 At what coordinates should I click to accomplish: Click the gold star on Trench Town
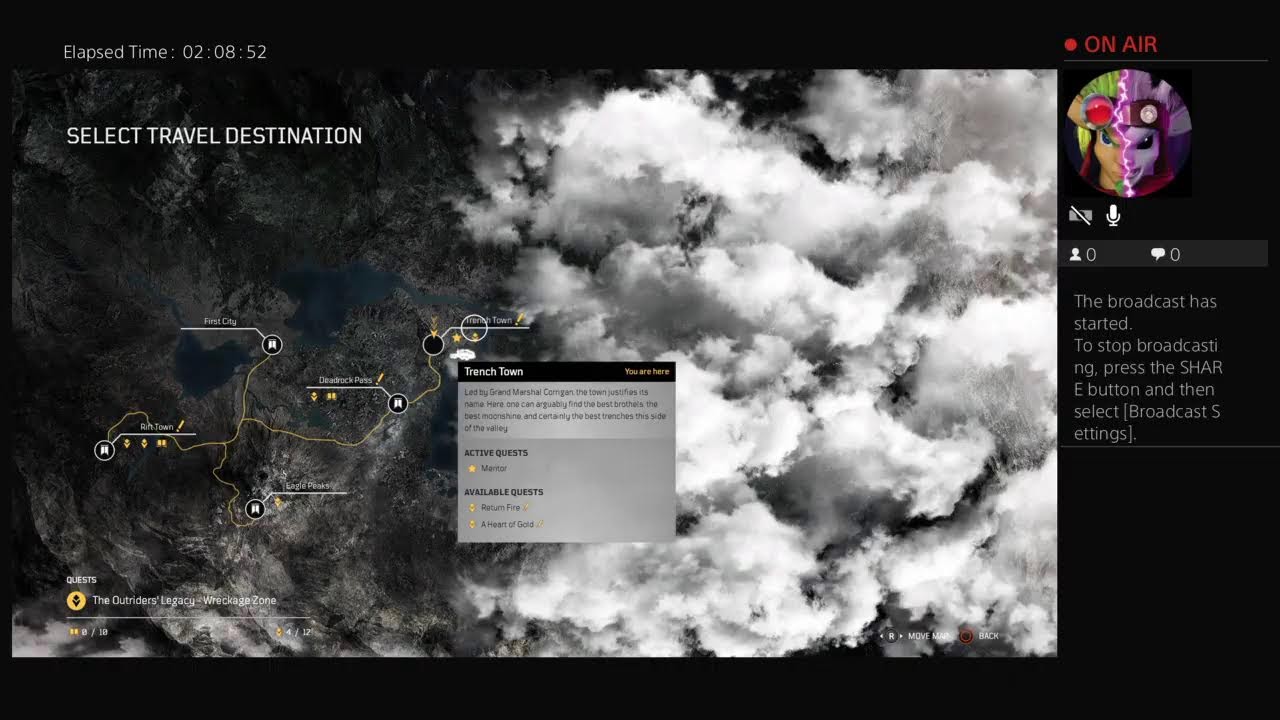458,339
